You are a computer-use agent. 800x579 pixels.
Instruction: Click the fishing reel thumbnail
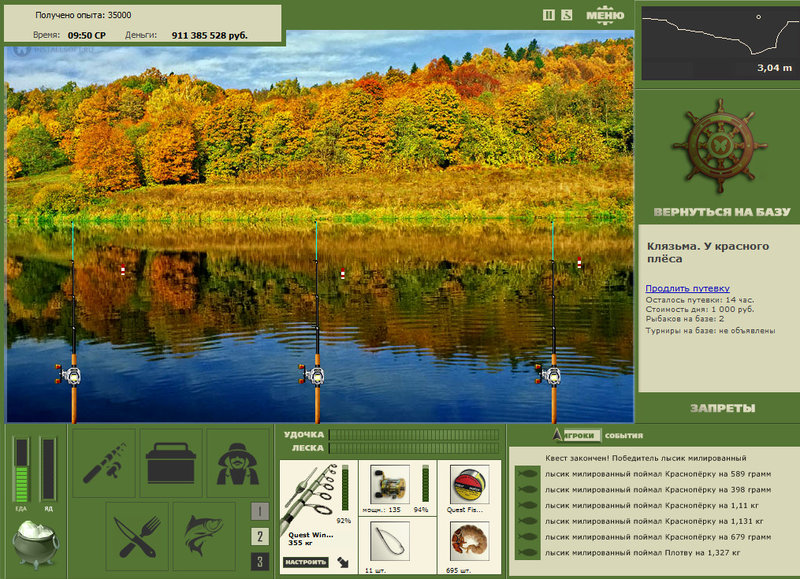[x=390, y=484]
